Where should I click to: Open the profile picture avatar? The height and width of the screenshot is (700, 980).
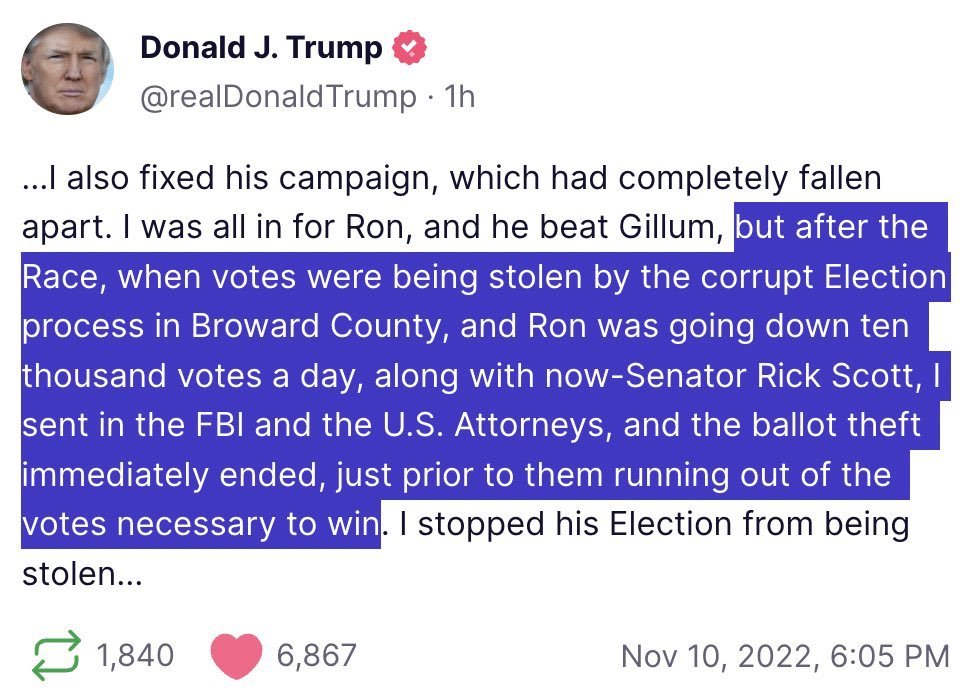(x=68, y=69)
